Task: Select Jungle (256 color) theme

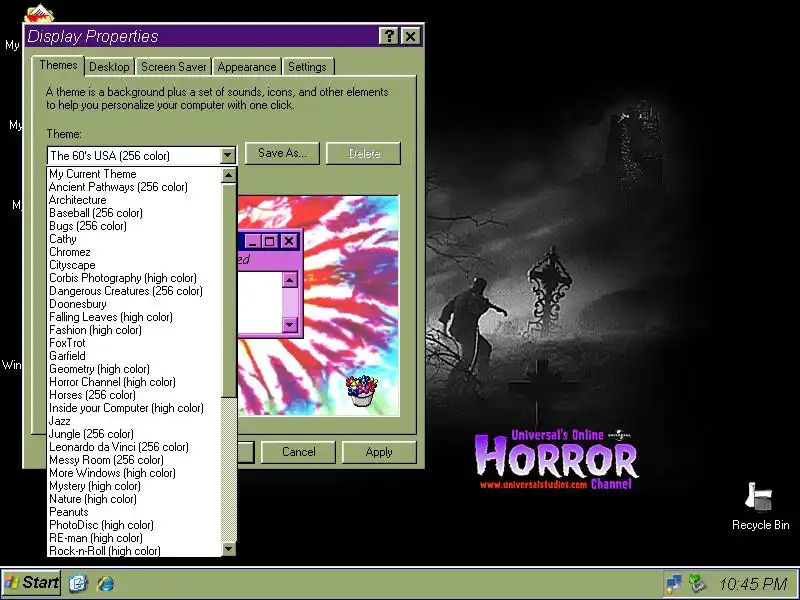Action: [x=134, y=434]
